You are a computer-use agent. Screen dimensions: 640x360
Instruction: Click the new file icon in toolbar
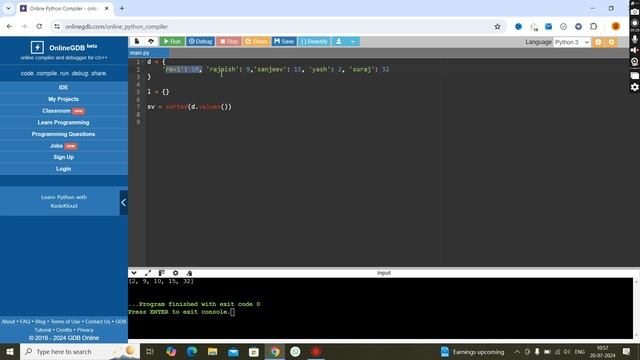[137, 41]
